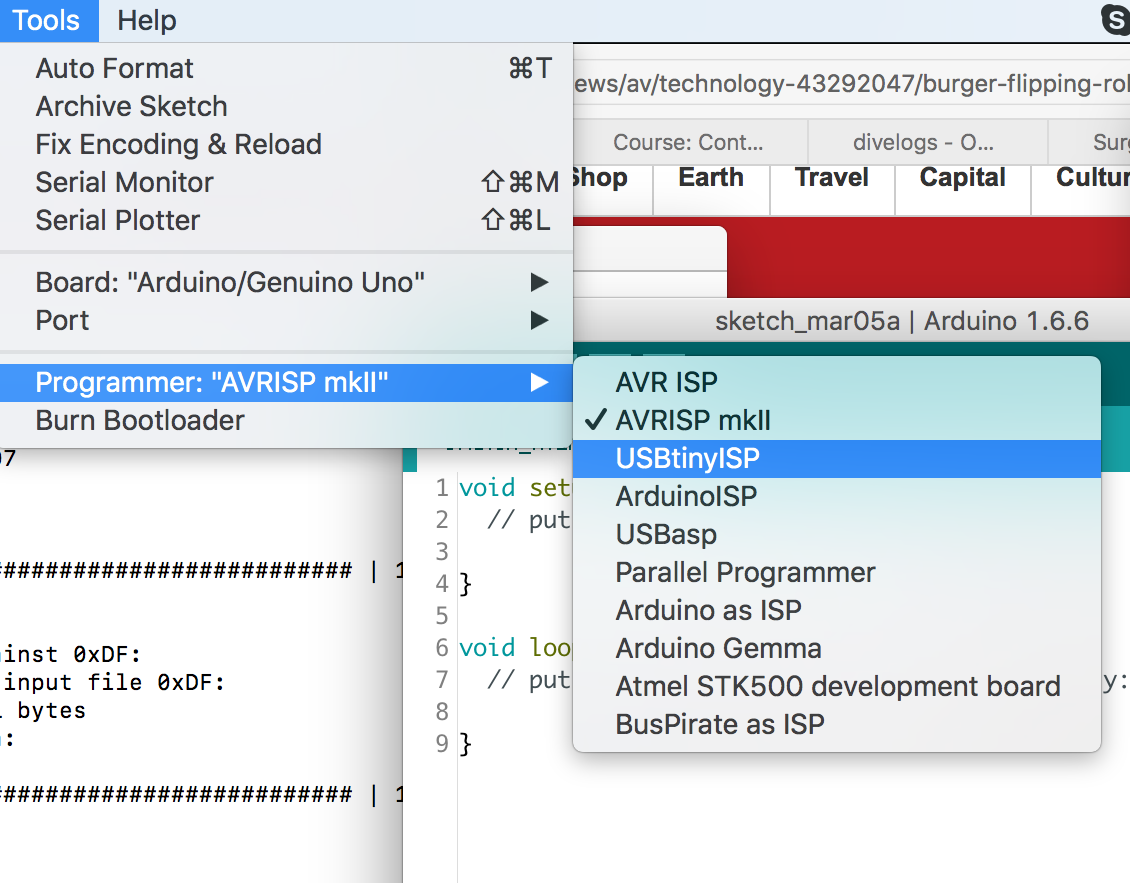Open the Help menu
The height and width of the screenshot is (883, 1130).
click(146, 20)
